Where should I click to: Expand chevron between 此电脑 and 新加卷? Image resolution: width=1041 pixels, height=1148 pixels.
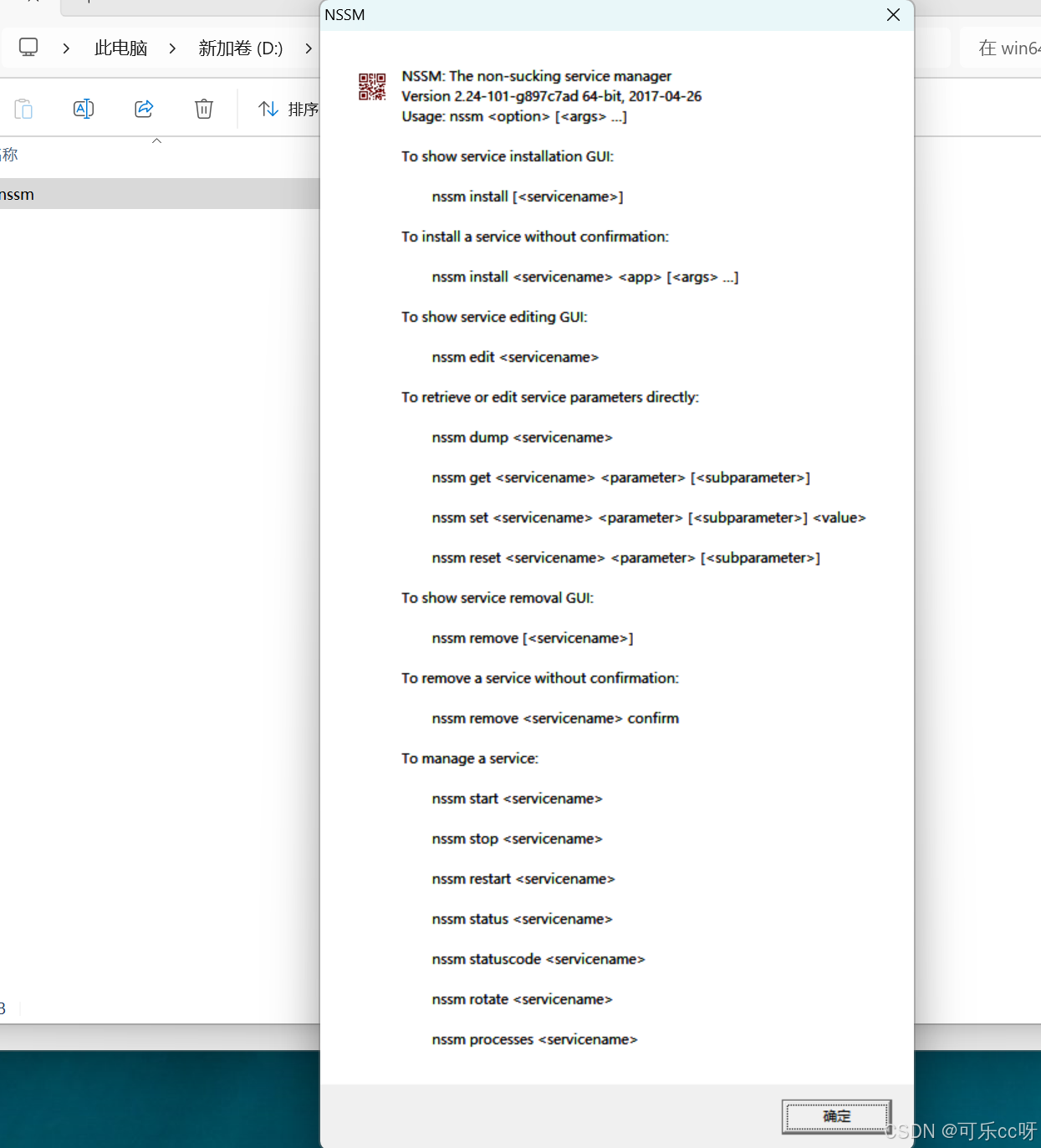pyautogui.click(x=172, y=48)
